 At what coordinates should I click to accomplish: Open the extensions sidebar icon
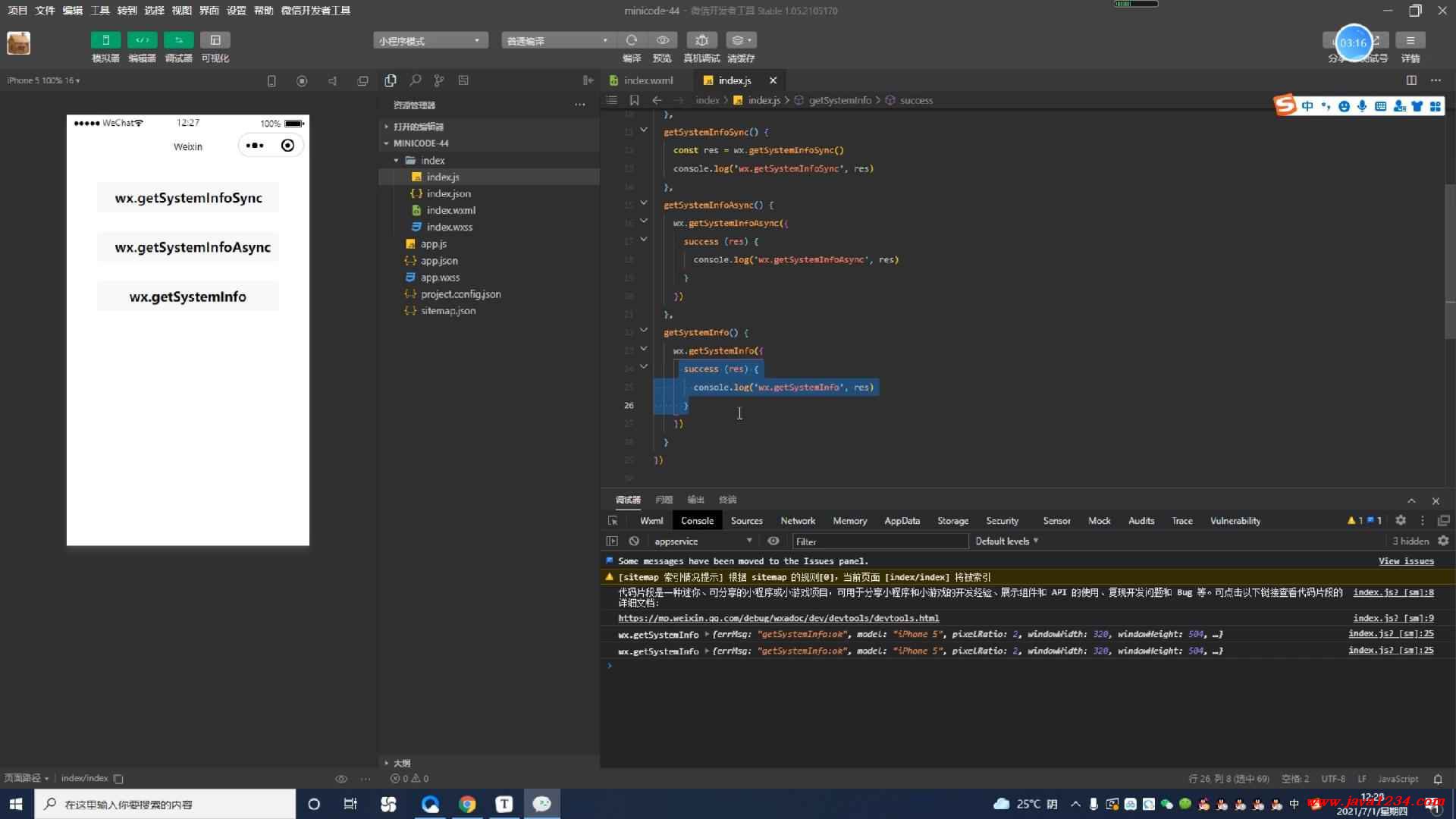tap(463, 80)
